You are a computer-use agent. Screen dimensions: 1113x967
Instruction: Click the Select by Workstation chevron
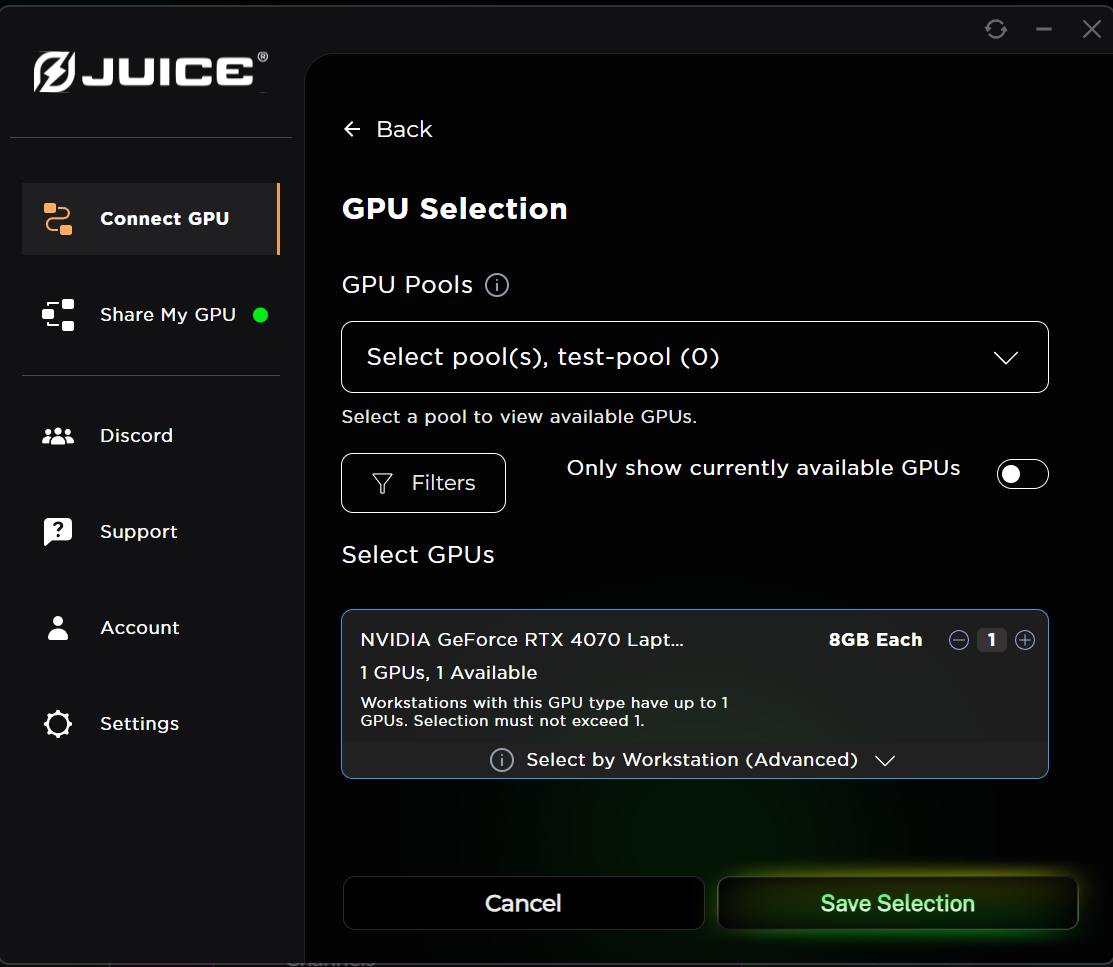pyautogui.click(x=885, y=760)
